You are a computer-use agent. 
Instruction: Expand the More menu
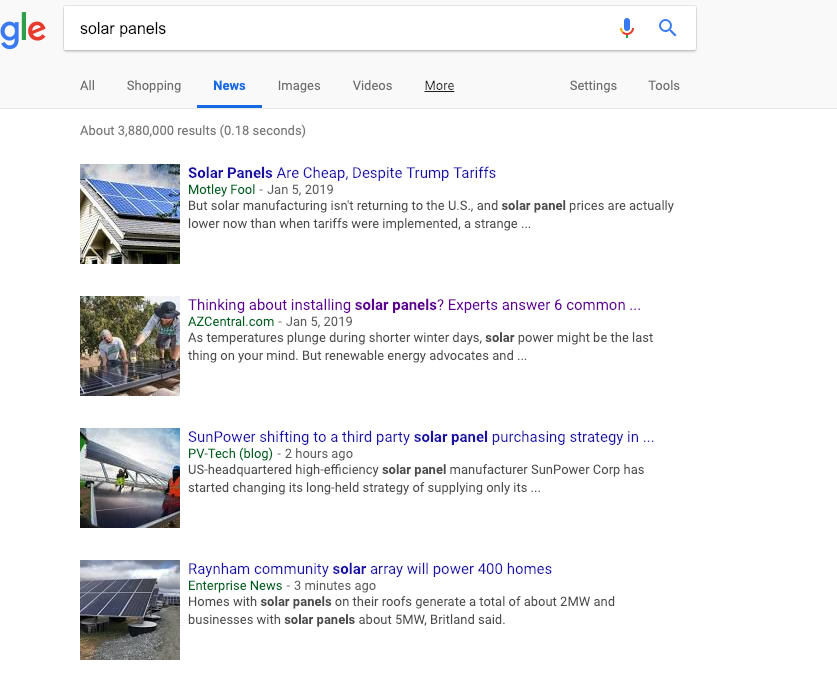(x=439, y=86)
